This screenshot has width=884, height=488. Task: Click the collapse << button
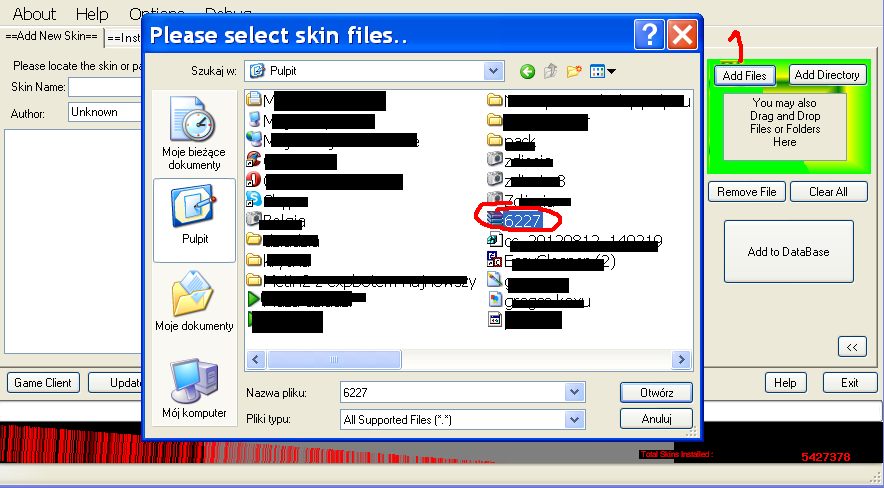click(852, 347)
